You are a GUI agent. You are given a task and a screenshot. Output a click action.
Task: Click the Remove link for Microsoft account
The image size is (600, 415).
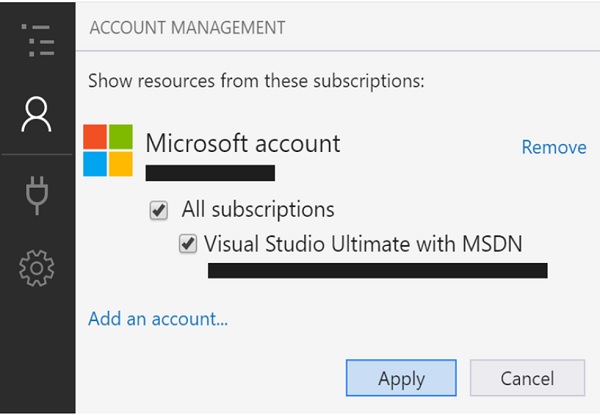[x=553, y=147]
